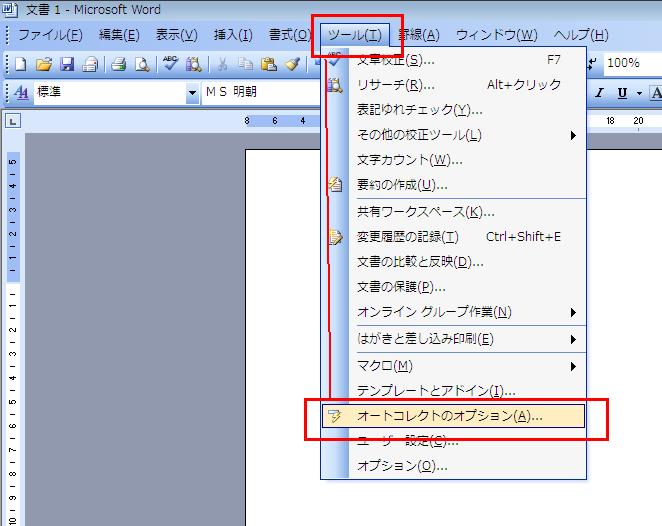Choose 共有ワークスペース menu entry

453,212
